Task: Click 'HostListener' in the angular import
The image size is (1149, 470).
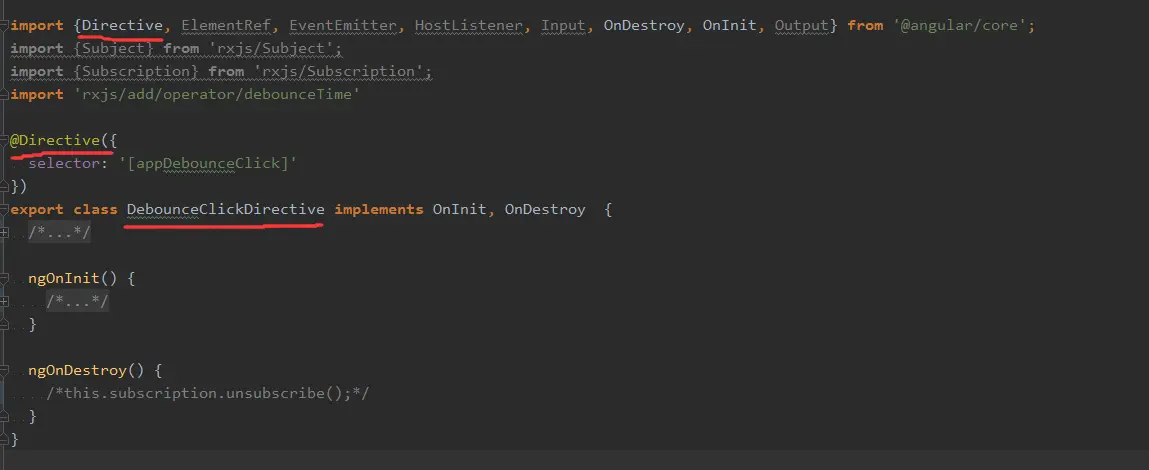Action: (469, 26)
